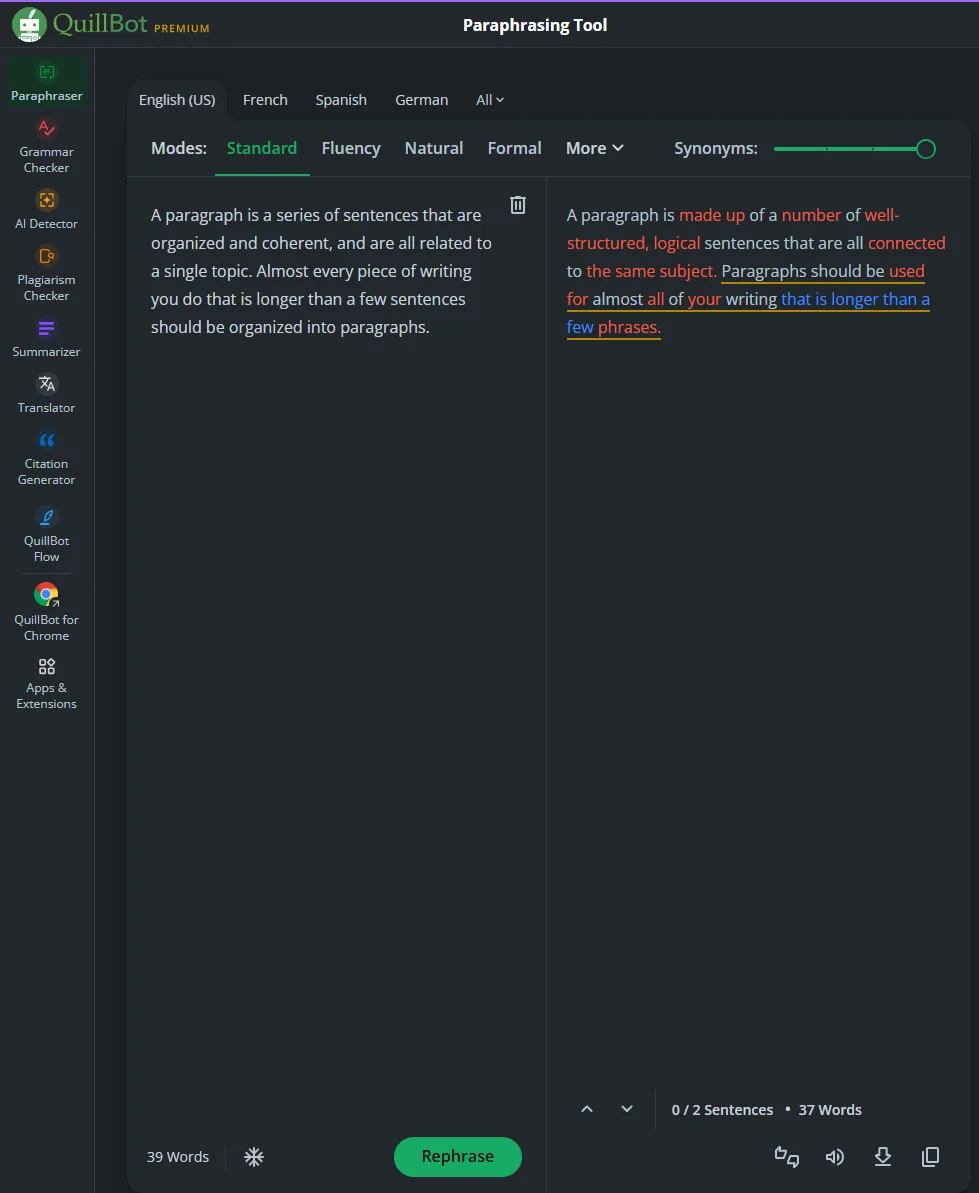Switch to the Spanish language tab

click(x=341, y=100)
